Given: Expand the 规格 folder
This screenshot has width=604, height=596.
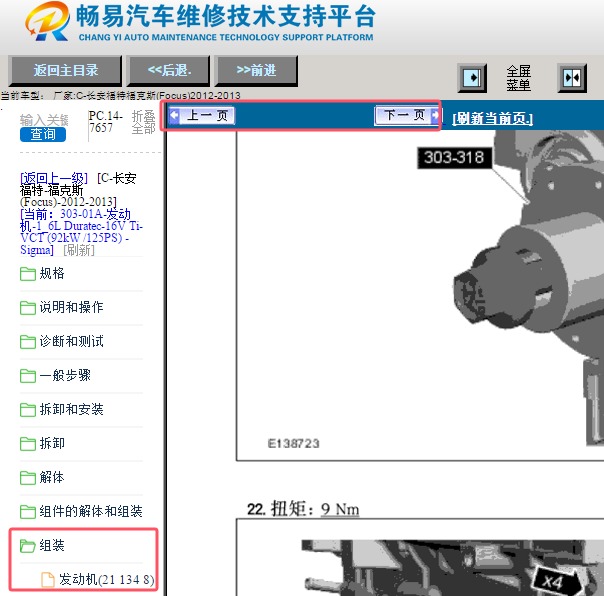Looking at the screenshot, I should pyautogui.click(x=52, y=274).
